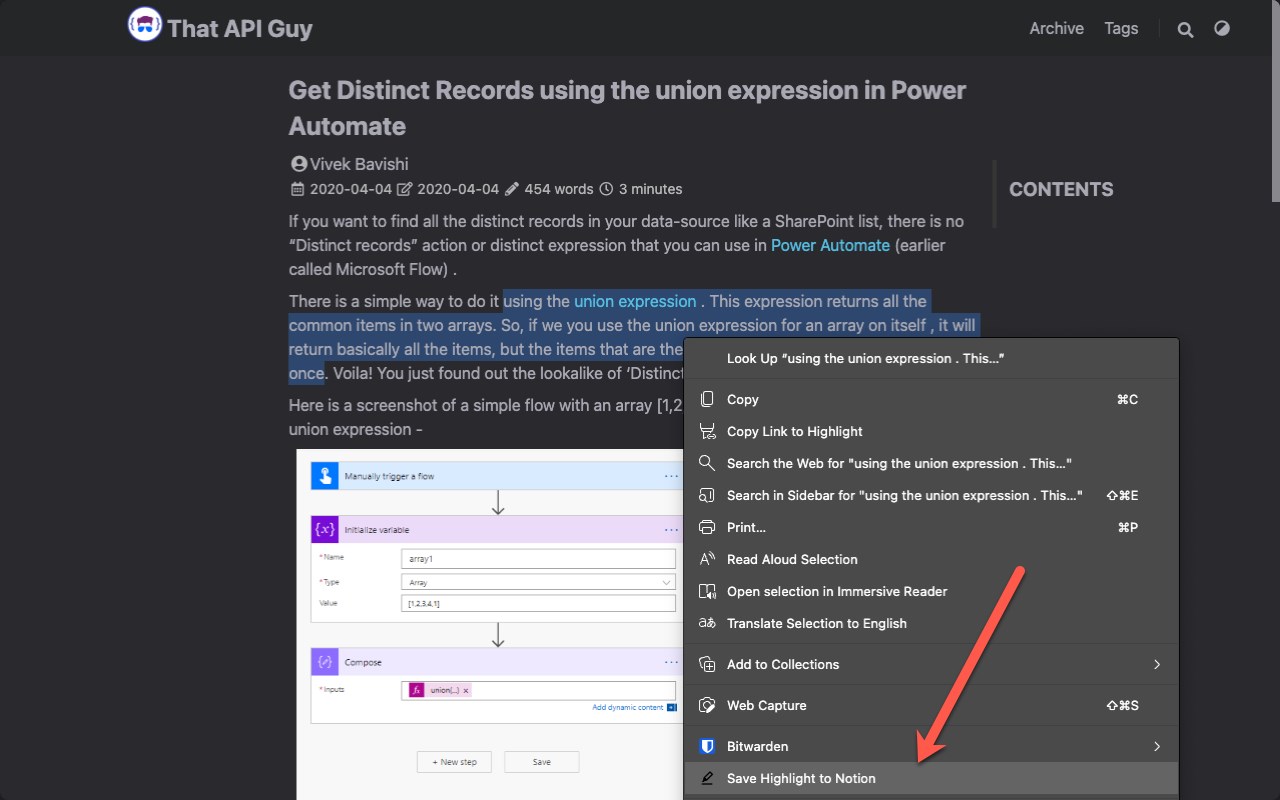
Task: Go to That API Guy home title
Action: (240, 28)
